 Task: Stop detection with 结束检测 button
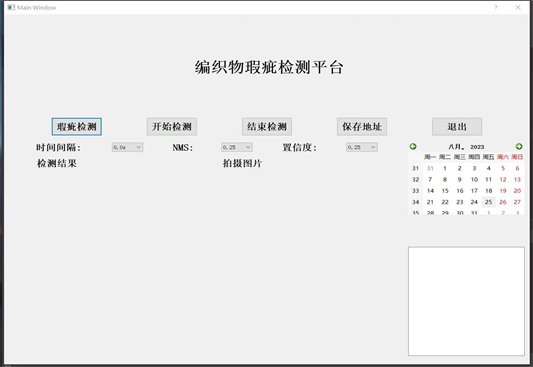[x=267, y=127]
